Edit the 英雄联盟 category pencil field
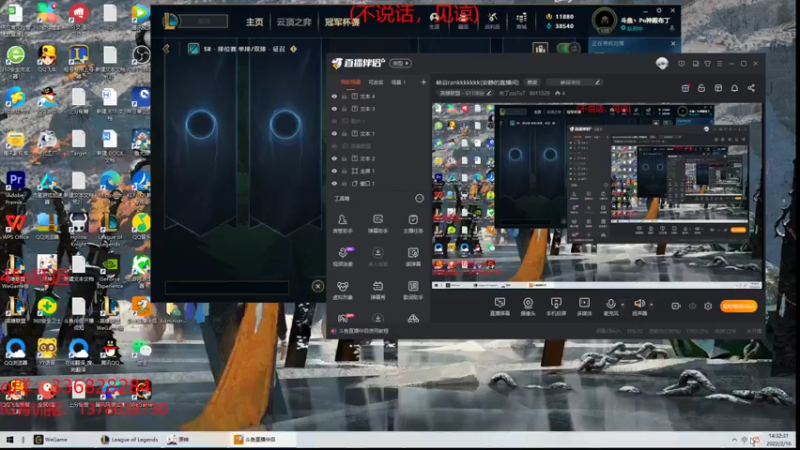 [x=465, y=93]
